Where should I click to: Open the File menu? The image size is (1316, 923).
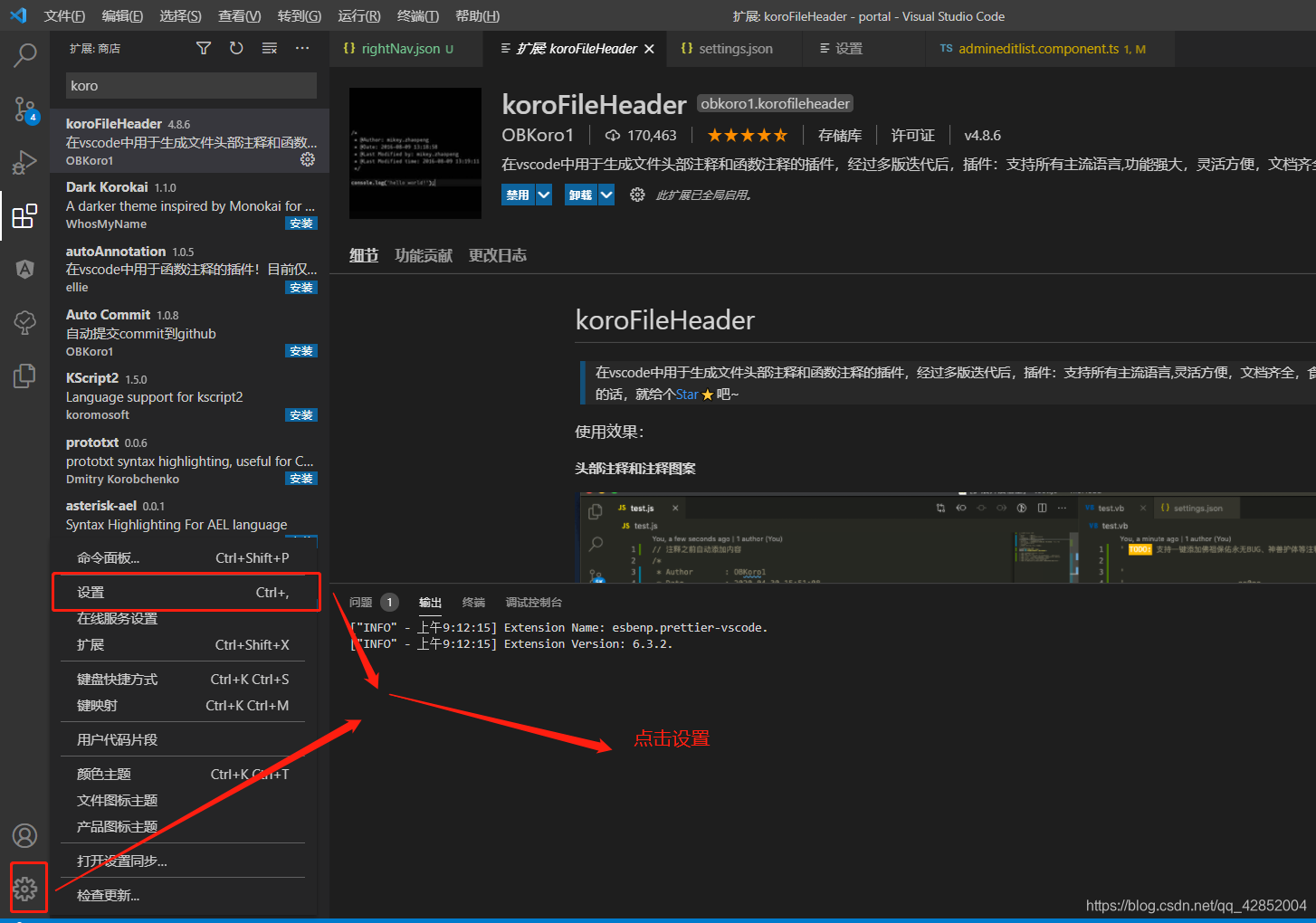pyautogui.click(x=64, y=15)
